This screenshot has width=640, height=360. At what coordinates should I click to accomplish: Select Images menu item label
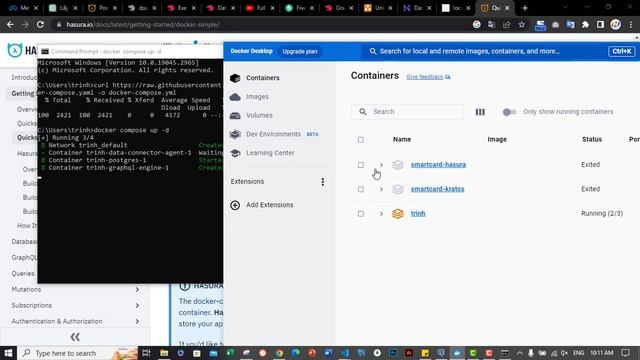pos(257,97)
